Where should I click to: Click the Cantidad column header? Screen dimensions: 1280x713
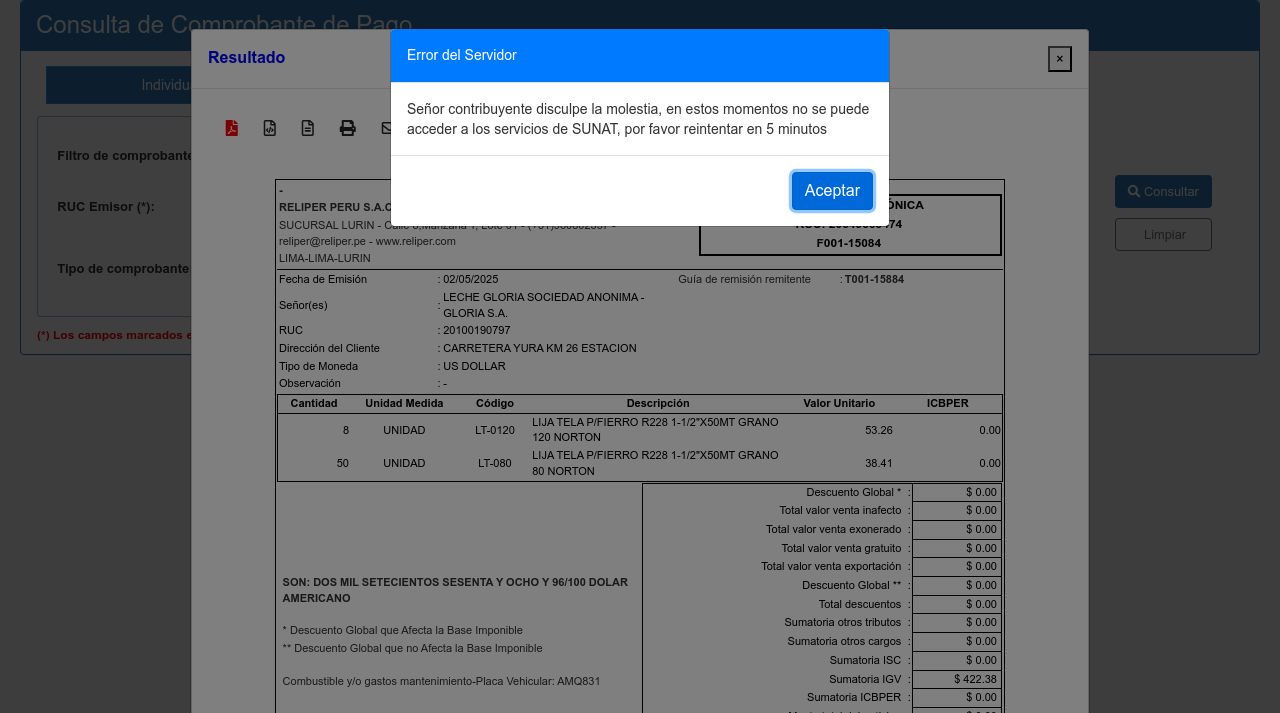pyautogui.click(x=313, y=403)
